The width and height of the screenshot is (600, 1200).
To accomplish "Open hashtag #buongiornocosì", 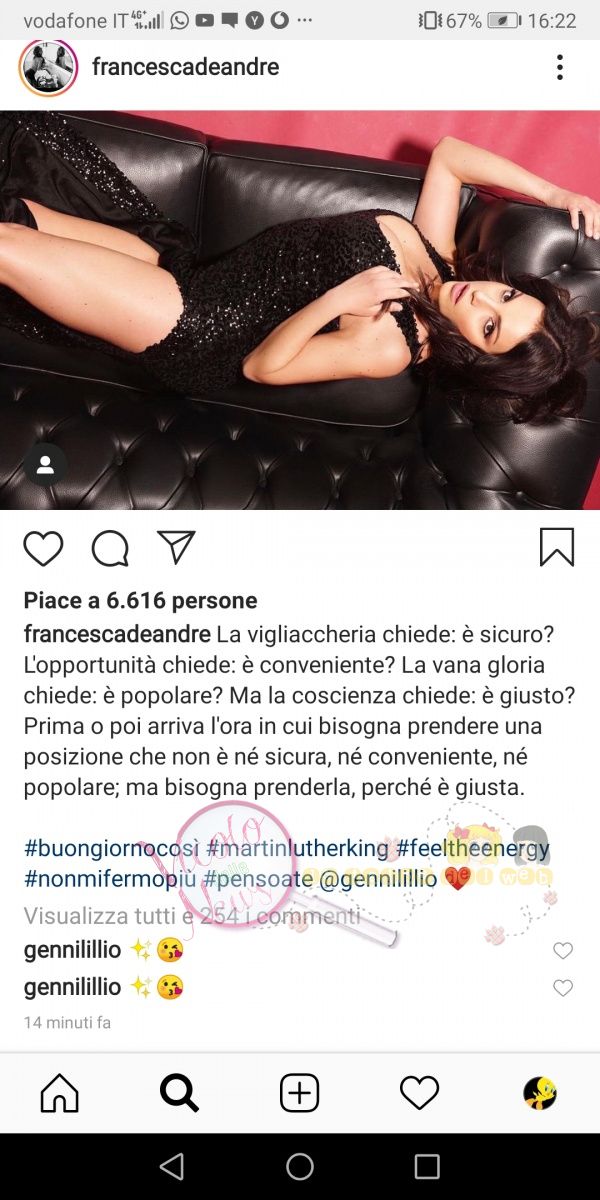I will click(112, 849).
